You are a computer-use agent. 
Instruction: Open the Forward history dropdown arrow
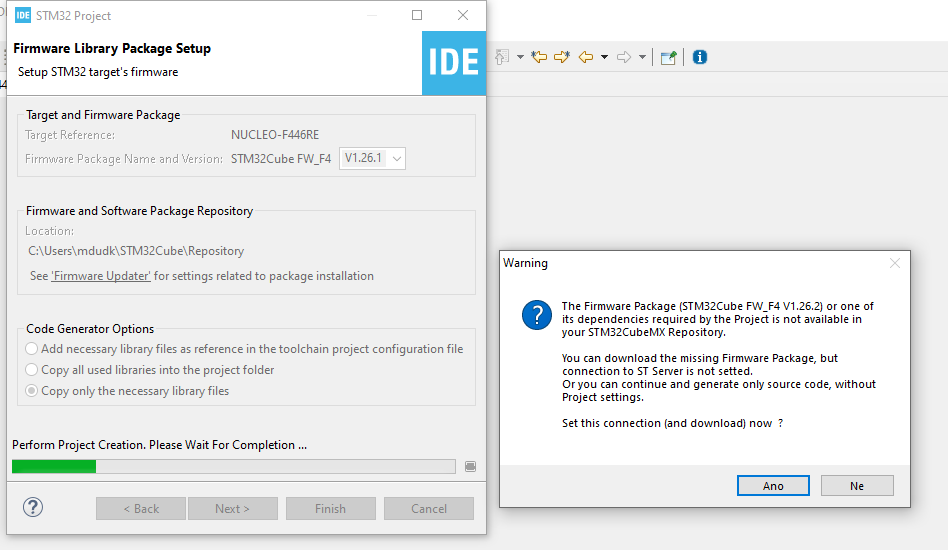(x=642, y=57)
